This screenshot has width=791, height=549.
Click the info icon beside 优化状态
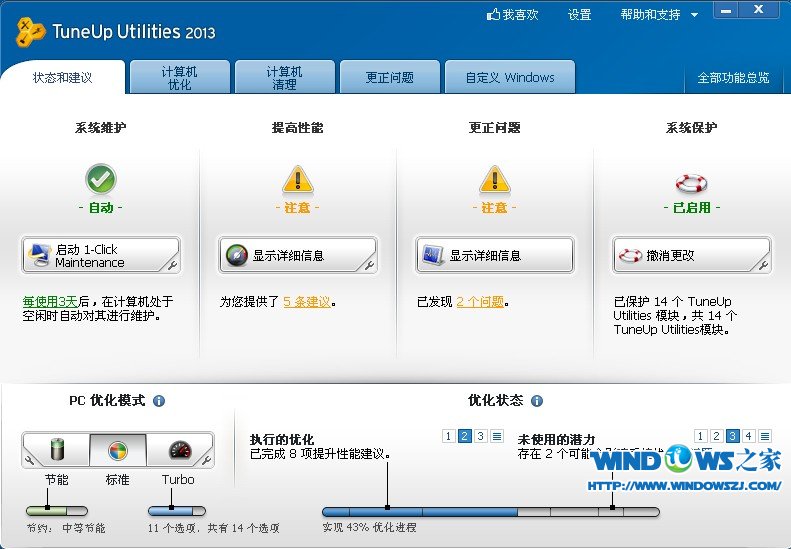[537, 401]
